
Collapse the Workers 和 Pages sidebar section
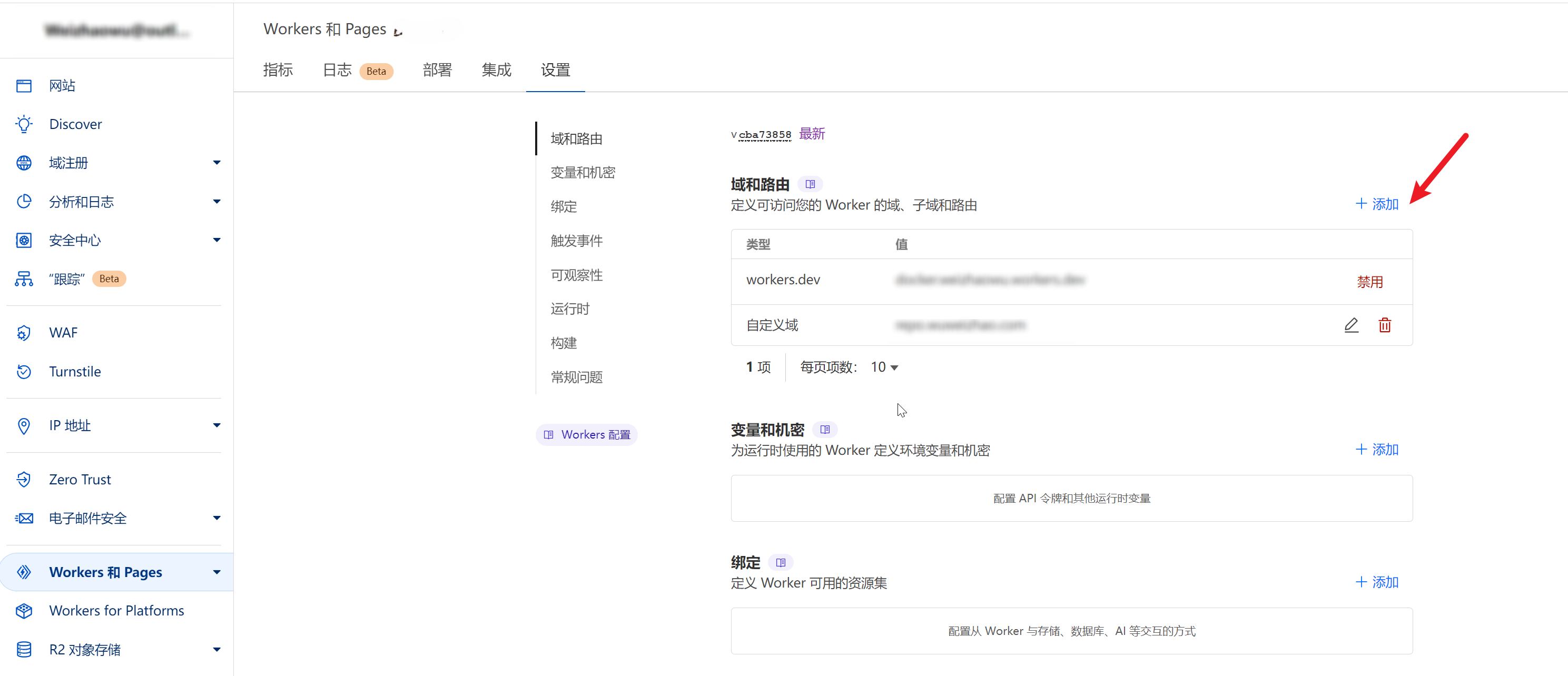pyautogui.click(x=216, y=572)
